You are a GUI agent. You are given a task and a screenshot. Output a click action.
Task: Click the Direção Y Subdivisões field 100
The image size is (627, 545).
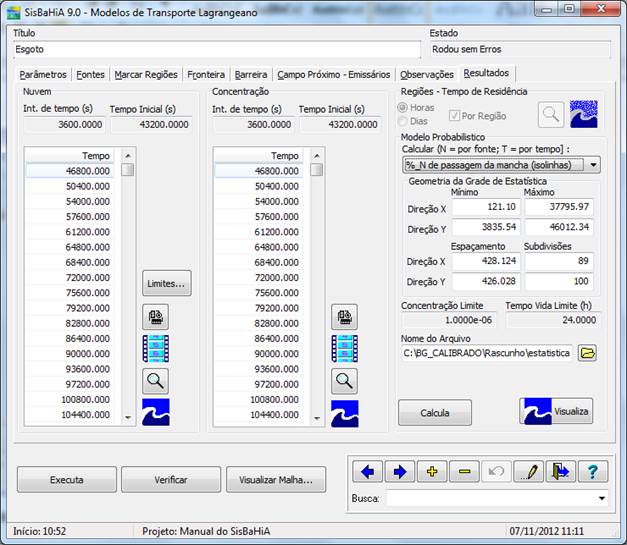coord(559,281)
